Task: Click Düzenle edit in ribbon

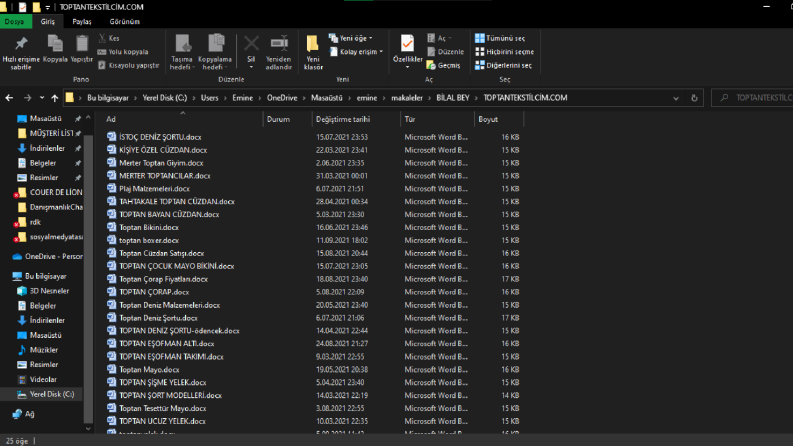Action: (446, 52)
